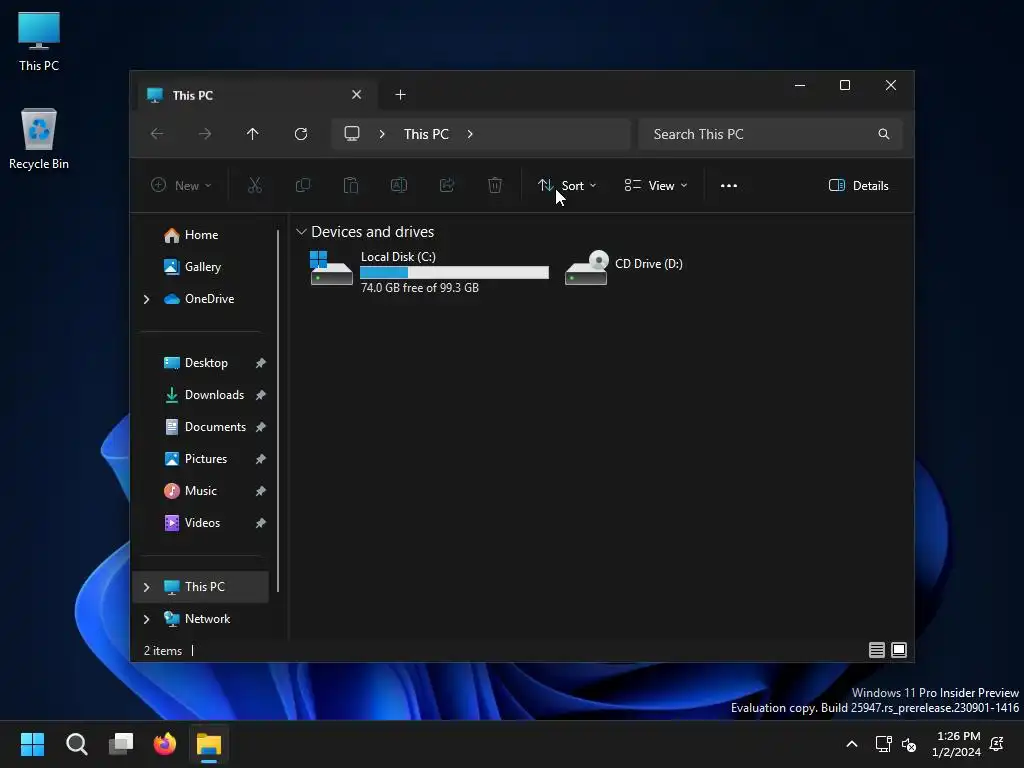Image resolution: width=1024 pixels, height=768 pixels.
Task: Expand This PC tree node
Action: (x=146, y=587)
